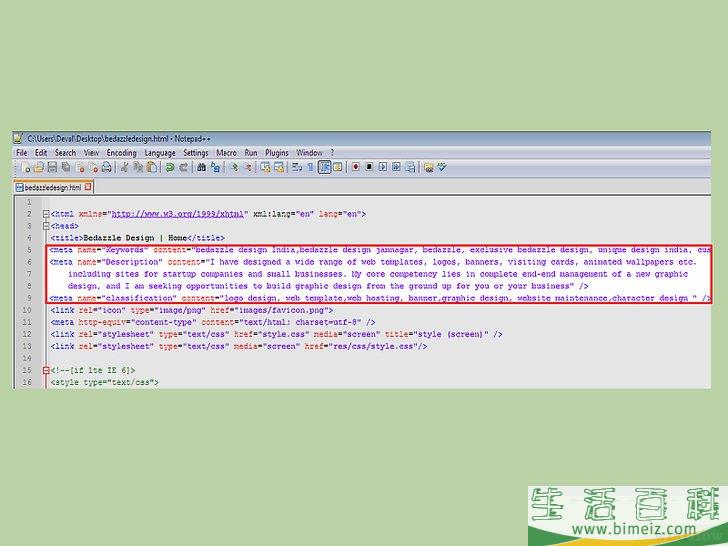Viewport: 728px width, 546px height.
Task: Open the Encoding menu
Action: [x=121, y=153]
